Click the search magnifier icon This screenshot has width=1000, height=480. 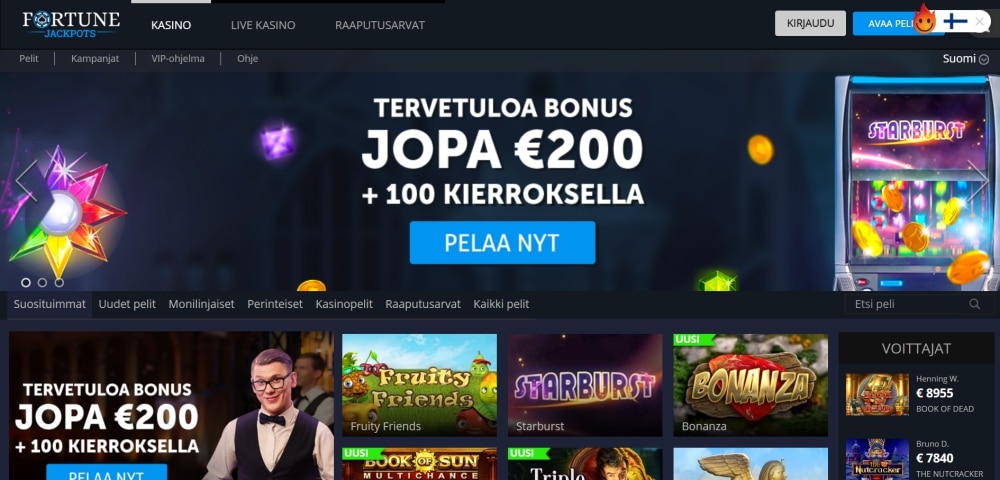click(974, 304)
